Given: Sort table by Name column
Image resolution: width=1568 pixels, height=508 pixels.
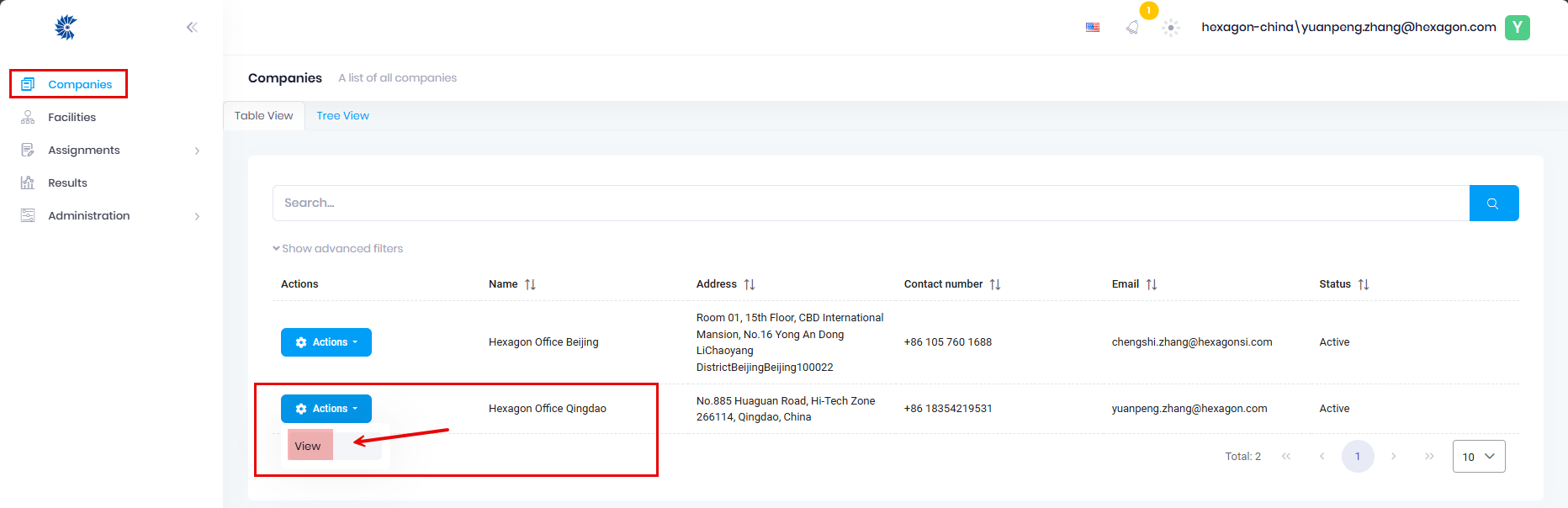Looking at the screenshot, I should (530, 284).
